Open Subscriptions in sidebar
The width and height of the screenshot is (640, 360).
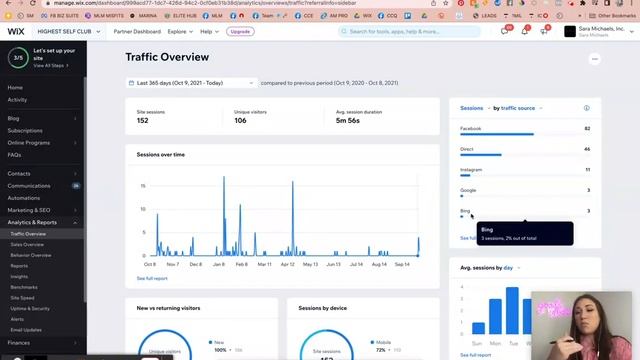[x=25, y=131]
